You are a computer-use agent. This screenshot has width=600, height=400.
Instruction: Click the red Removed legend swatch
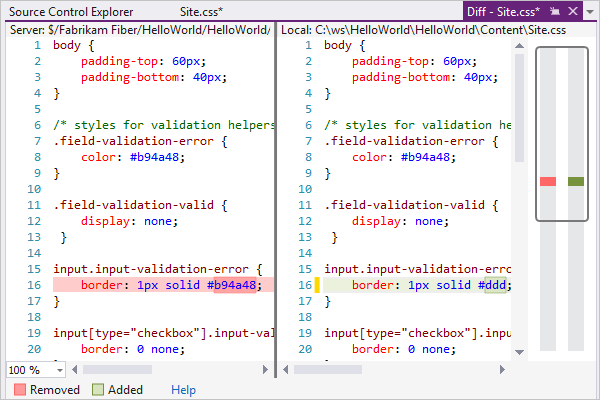[19, 390]
